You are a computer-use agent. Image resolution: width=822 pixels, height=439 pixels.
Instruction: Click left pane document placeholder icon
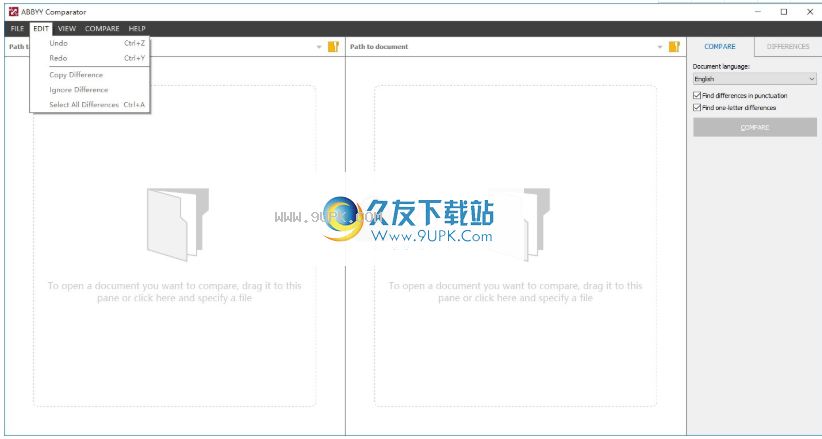tap(177, 224)
